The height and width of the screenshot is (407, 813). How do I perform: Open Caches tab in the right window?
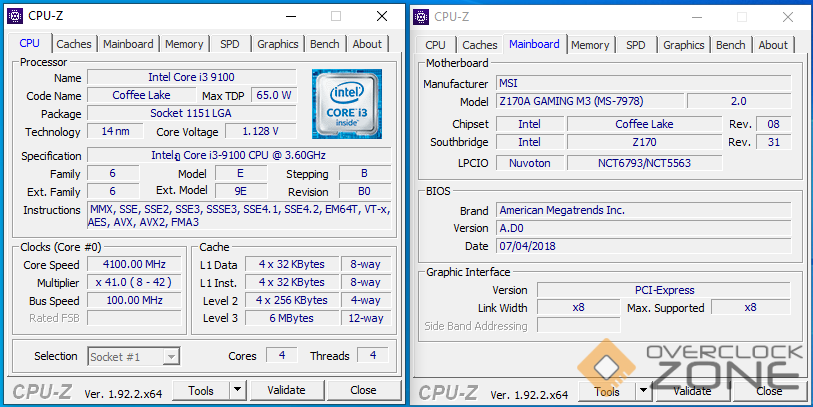tap(480, 45)
